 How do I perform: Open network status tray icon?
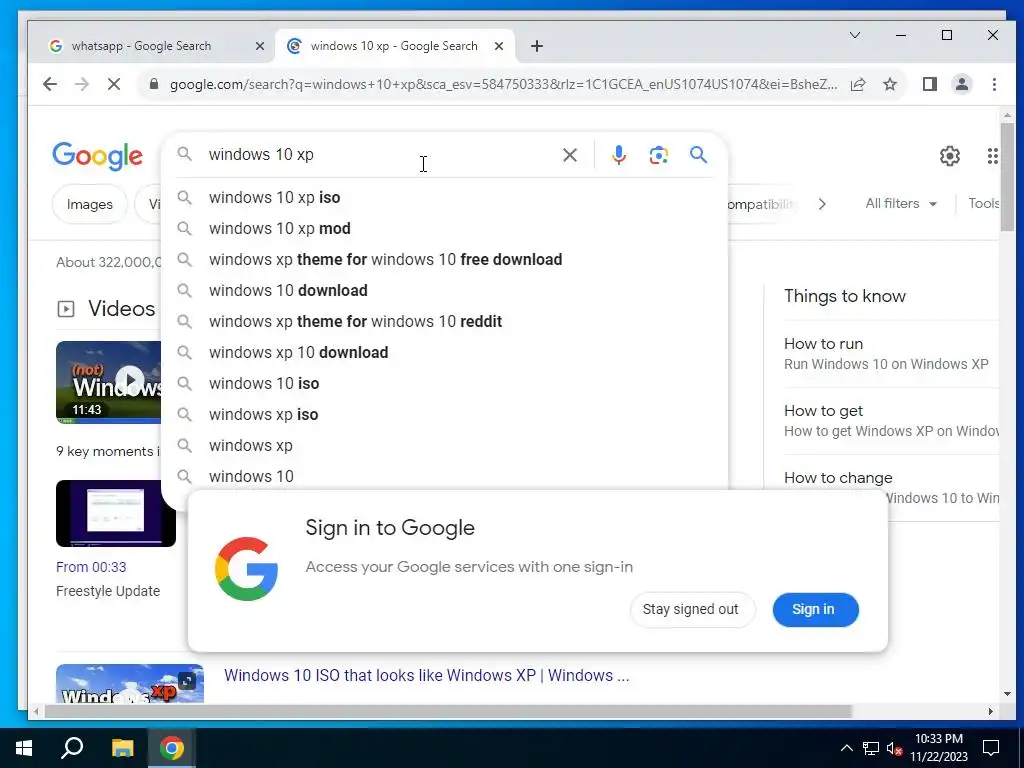[871, 748]
